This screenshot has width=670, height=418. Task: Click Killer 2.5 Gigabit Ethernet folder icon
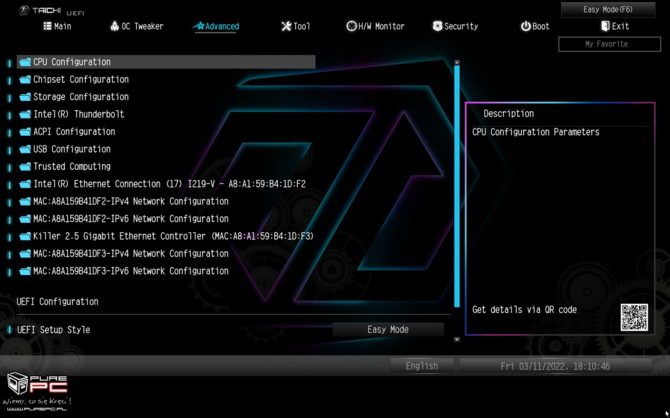(x=25, y=236)
